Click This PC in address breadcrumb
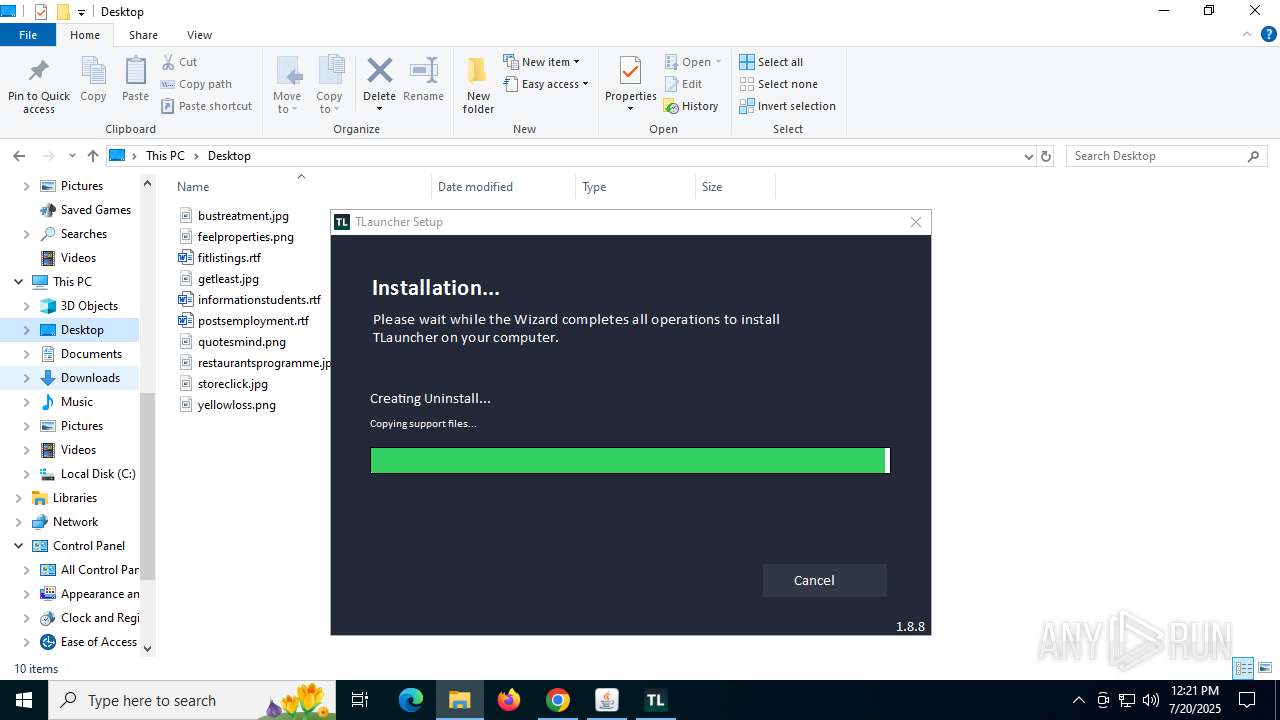The height and width of the screenshot is (720, 1280). [165, 156]
